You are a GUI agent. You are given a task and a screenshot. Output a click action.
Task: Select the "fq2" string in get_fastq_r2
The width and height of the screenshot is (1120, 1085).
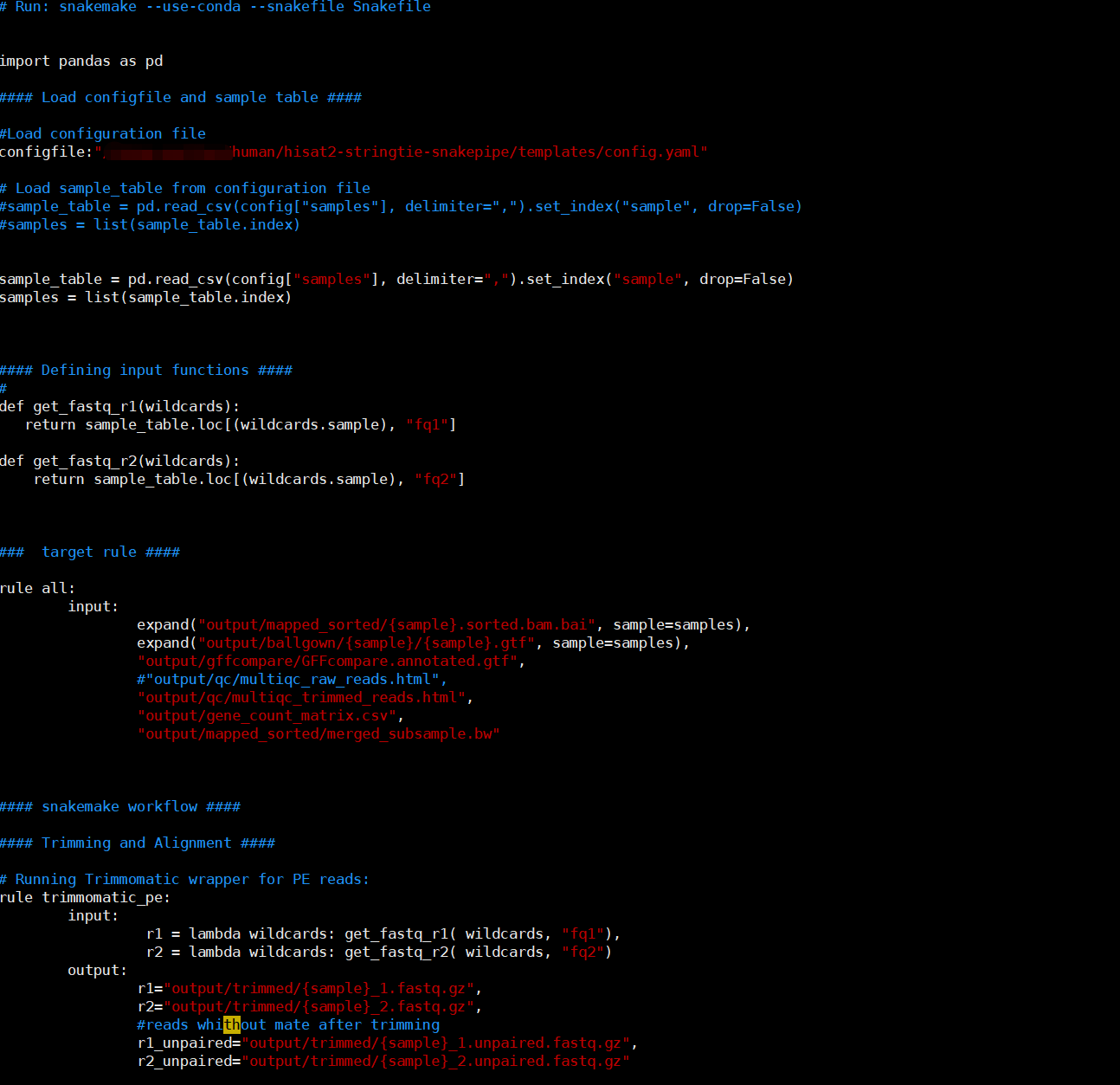pyautogui.click(x=435, y=479)
